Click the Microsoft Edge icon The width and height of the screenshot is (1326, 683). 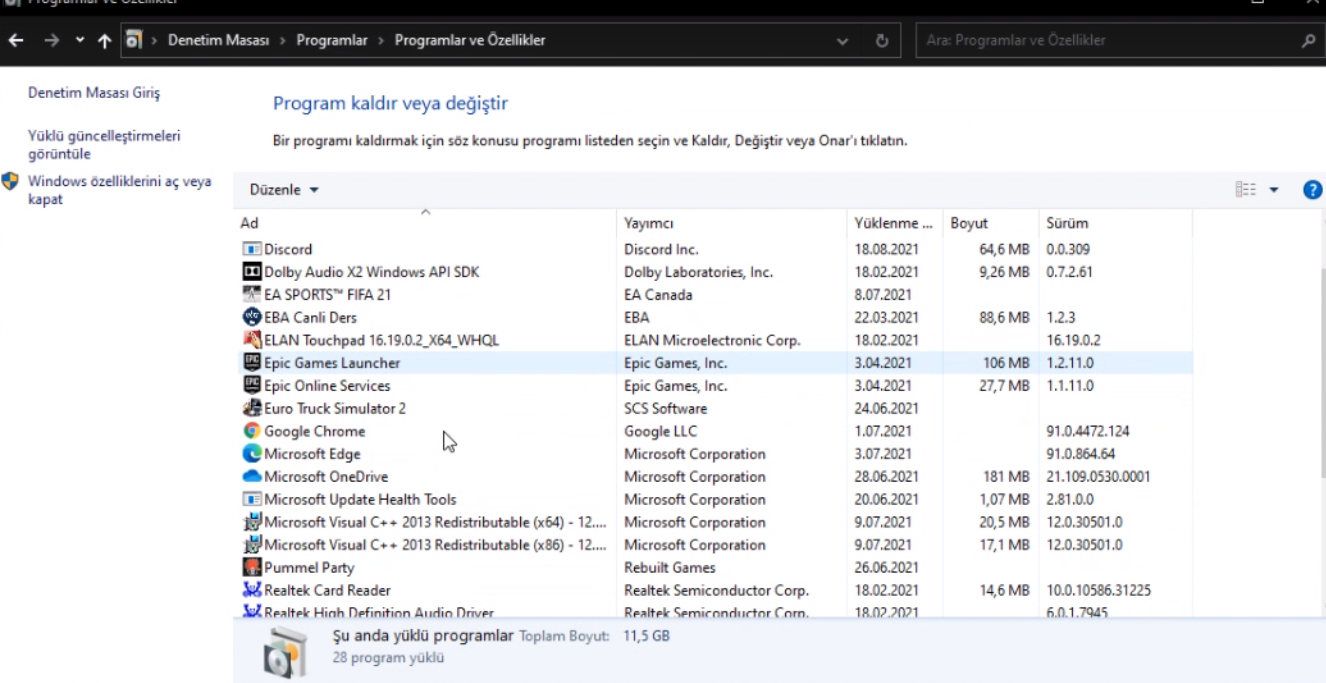252,454
